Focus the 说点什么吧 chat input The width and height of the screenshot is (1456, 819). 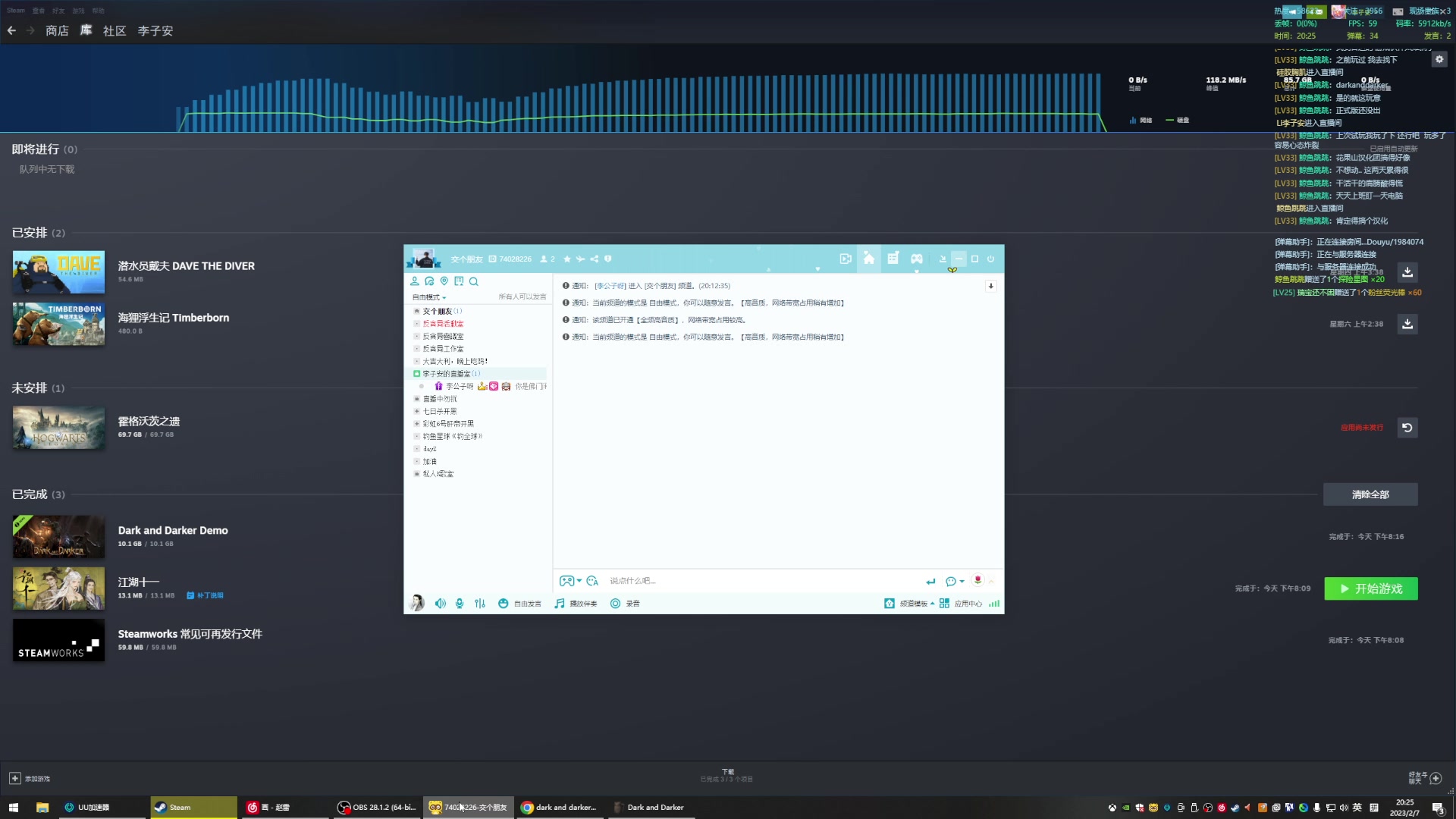tap(762, 581)
